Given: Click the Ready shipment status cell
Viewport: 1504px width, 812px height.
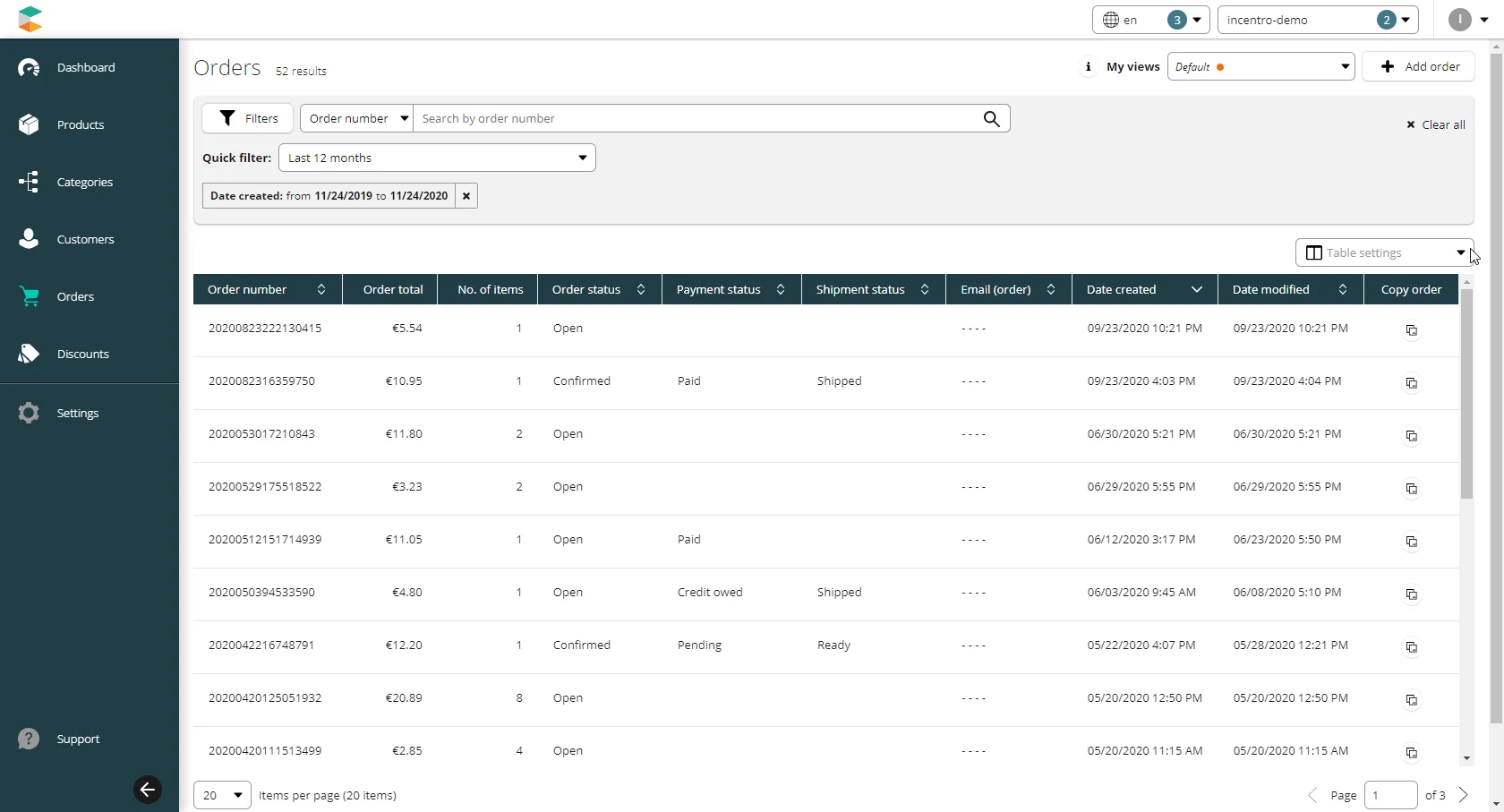Looking at the screenshot, I should coord(833,645).
